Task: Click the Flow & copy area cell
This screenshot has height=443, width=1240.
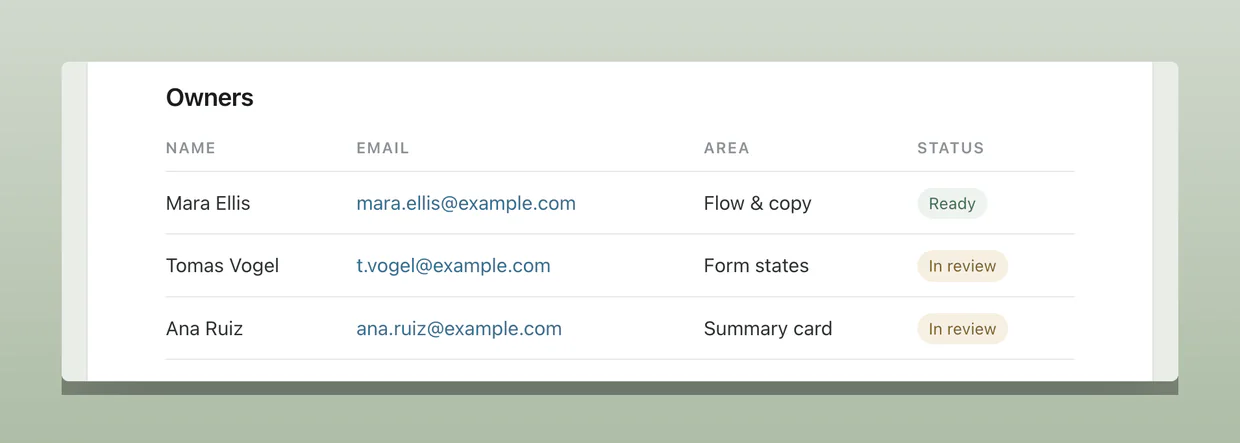Action: (x=758, y=203)
